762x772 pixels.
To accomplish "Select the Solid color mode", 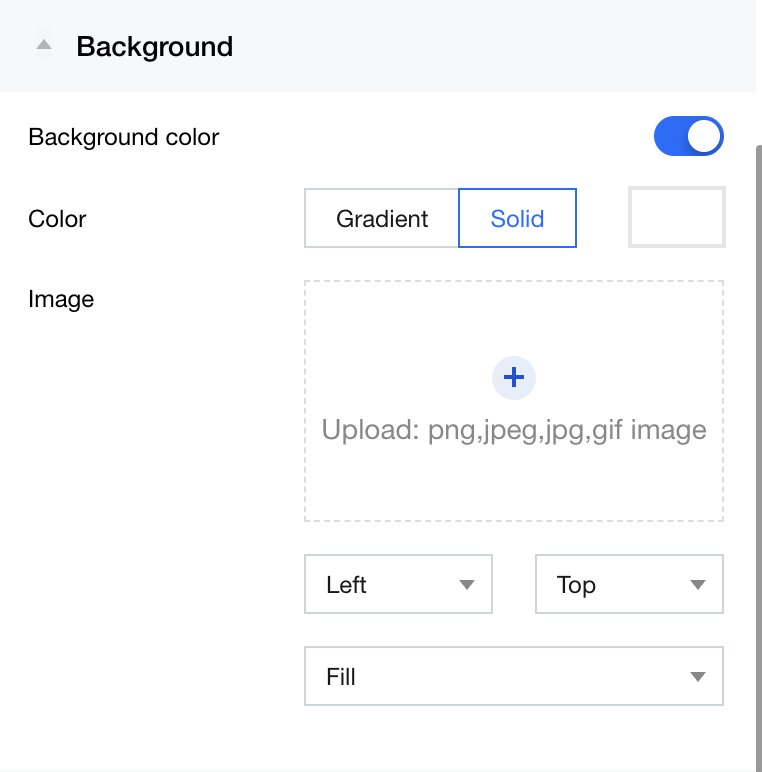I will [517, 218].
